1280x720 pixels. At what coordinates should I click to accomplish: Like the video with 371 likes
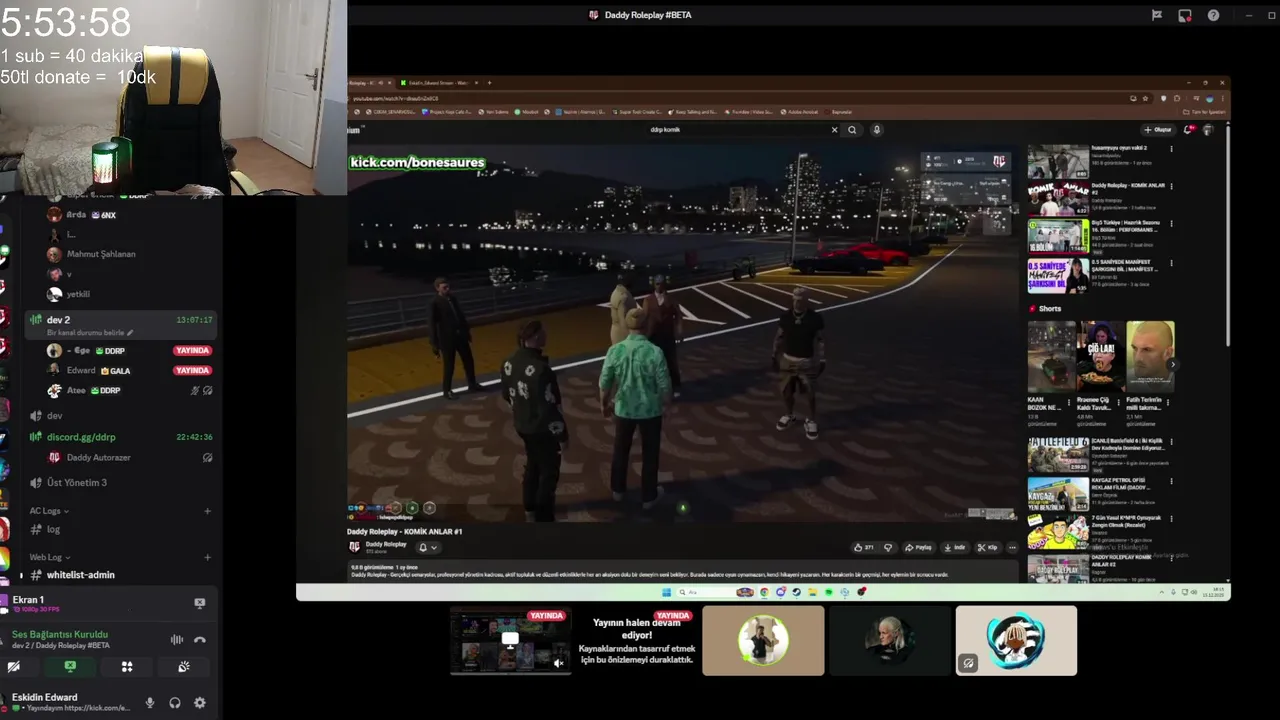863,547
